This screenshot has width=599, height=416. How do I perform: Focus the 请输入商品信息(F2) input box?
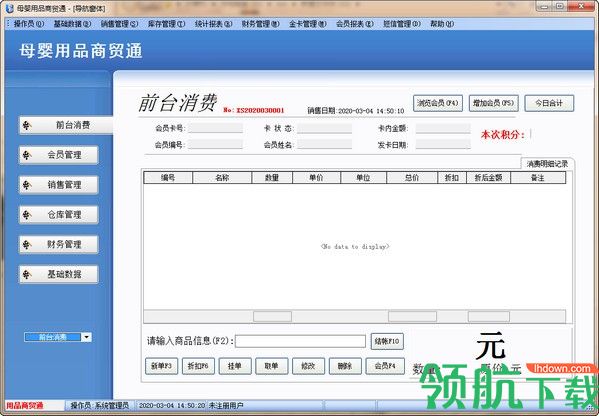tap(300, 341)
